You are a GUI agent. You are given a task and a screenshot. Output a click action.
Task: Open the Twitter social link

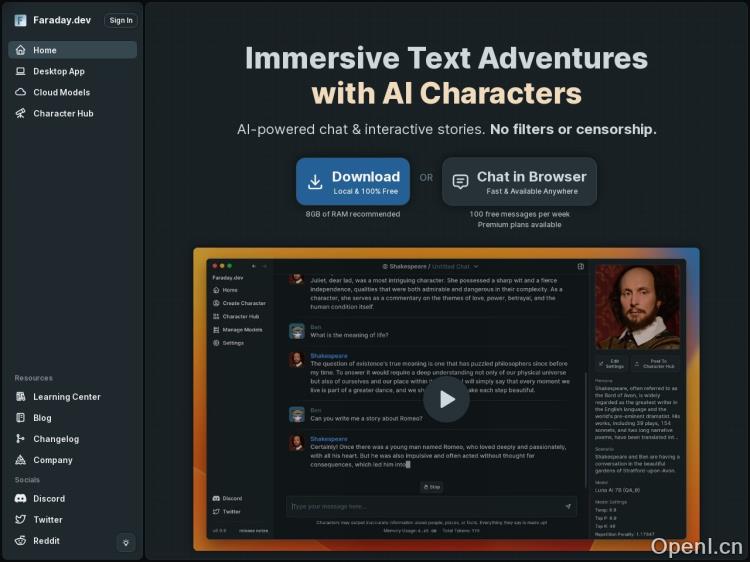click(47, 520)
